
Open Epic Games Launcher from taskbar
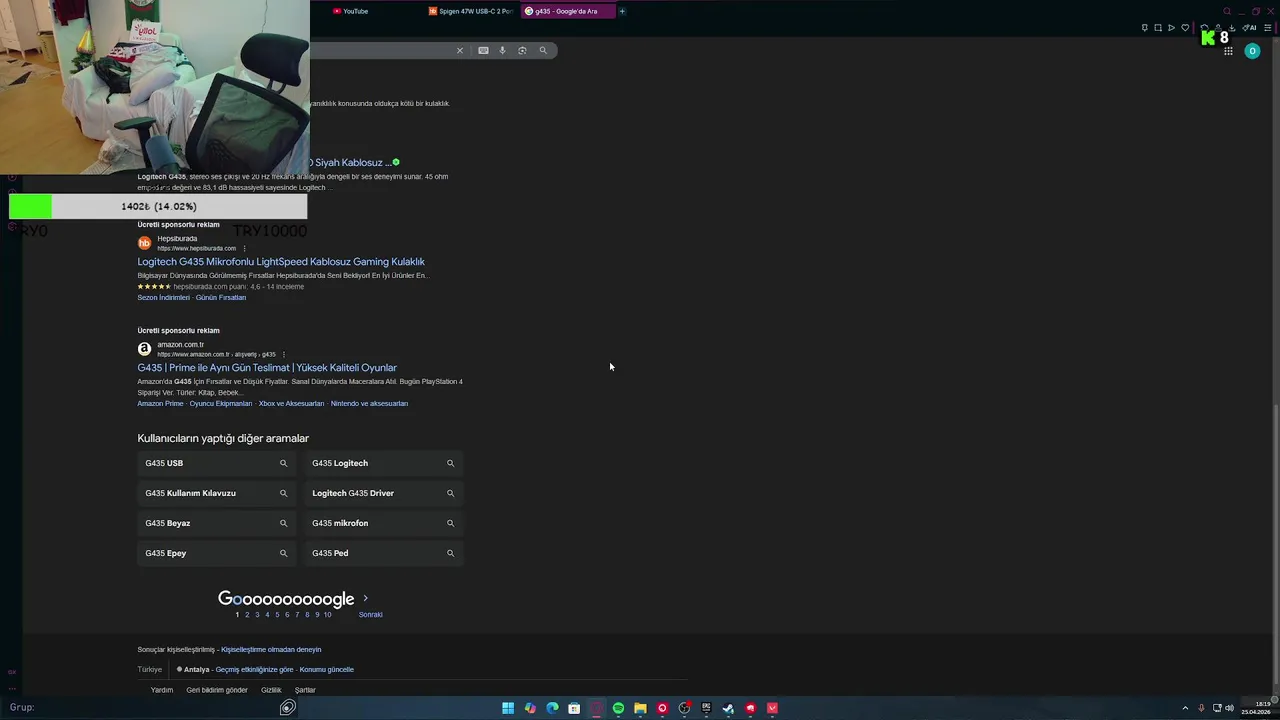pos(706,708)
